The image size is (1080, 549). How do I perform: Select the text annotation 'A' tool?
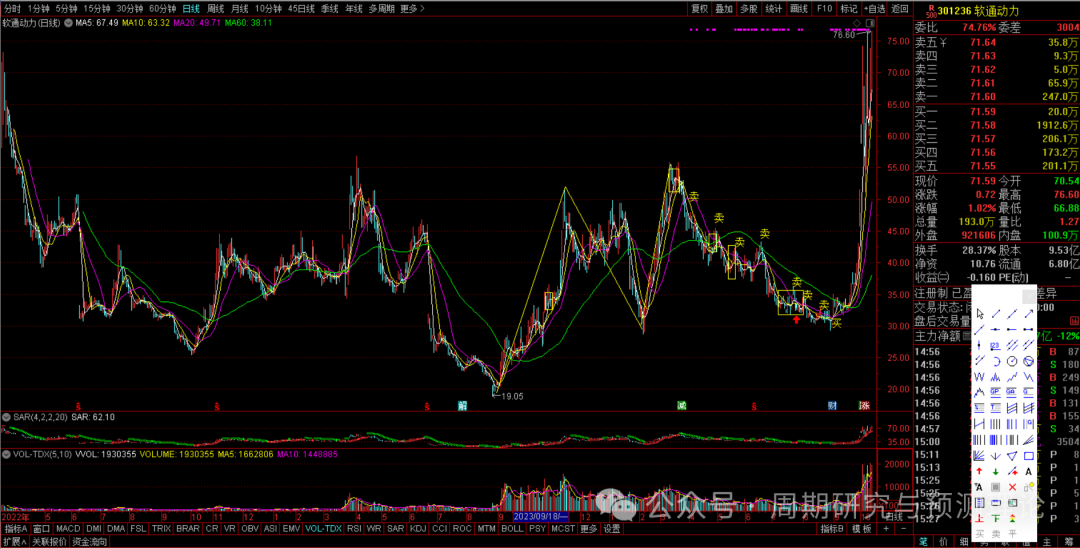click(x=1029, y=471)
